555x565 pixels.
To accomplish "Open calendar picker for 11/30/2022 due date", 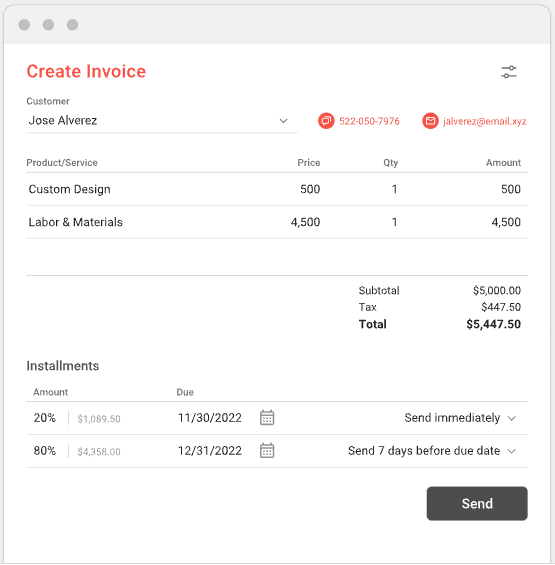I will (267, 418).
